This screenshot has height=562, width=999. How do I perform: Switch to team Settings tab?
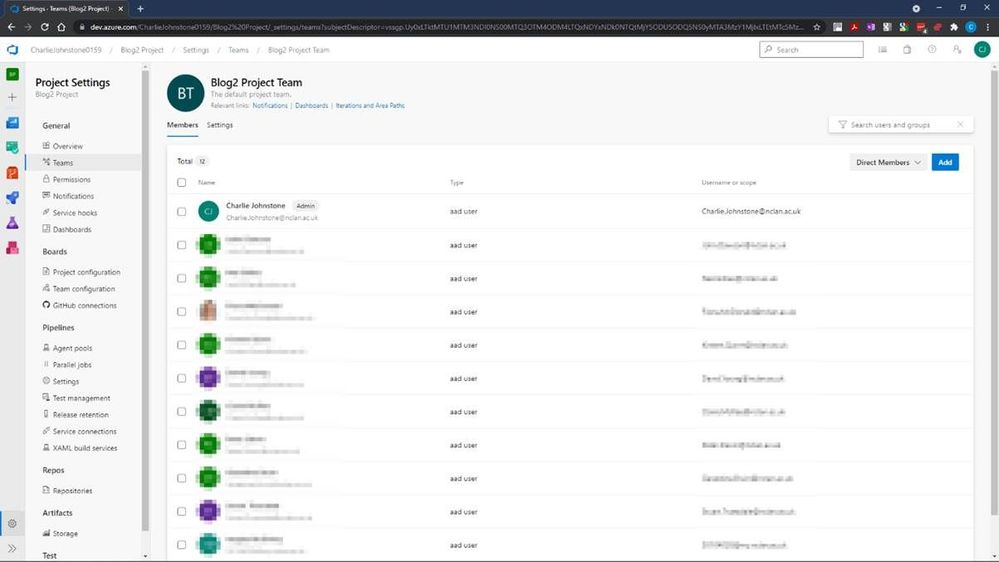(x=220, y=125)
